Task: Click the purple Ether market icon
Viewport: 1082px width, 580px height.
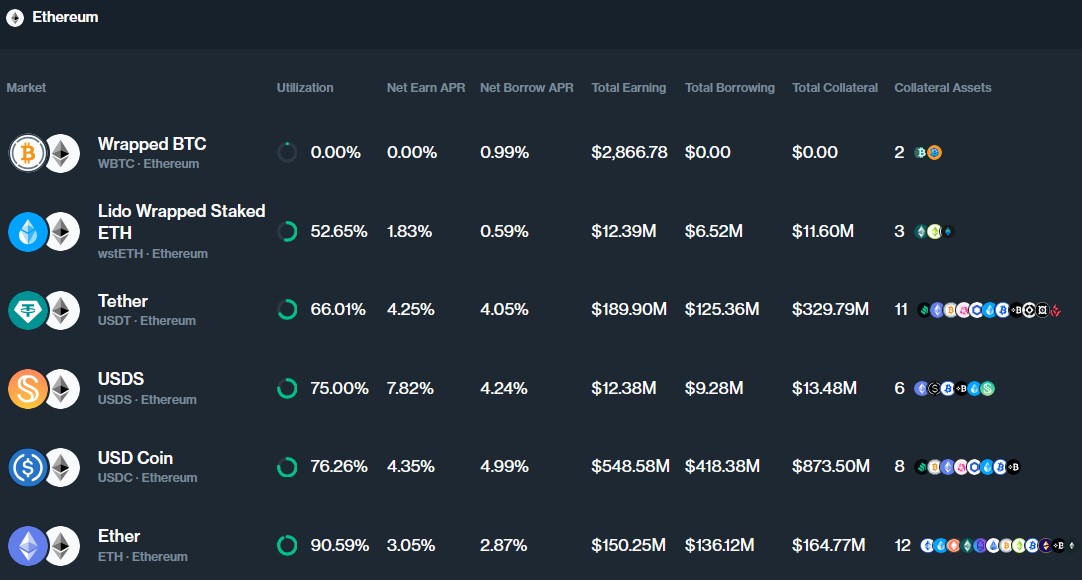Action: click(x=28, y=546)
